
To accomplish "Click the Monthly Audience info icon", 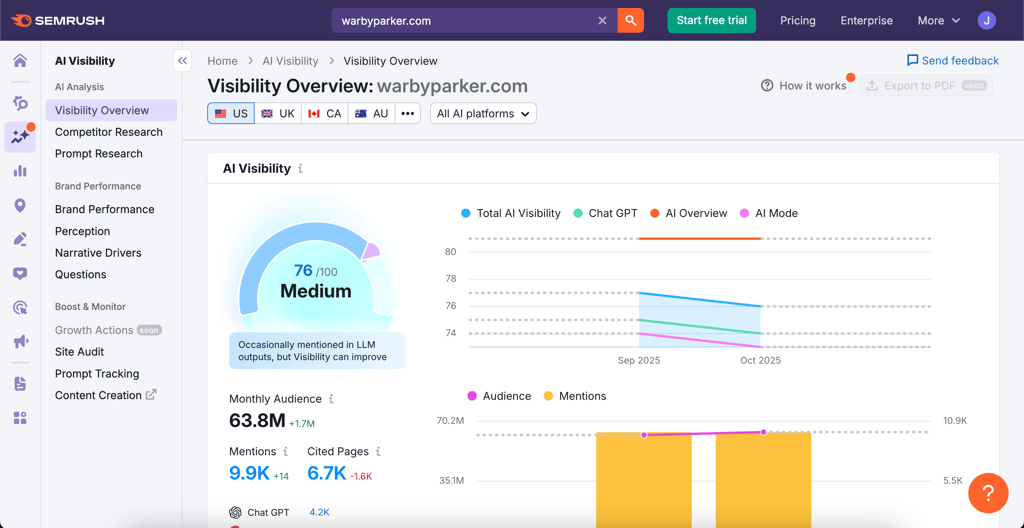I will point(331,399).
